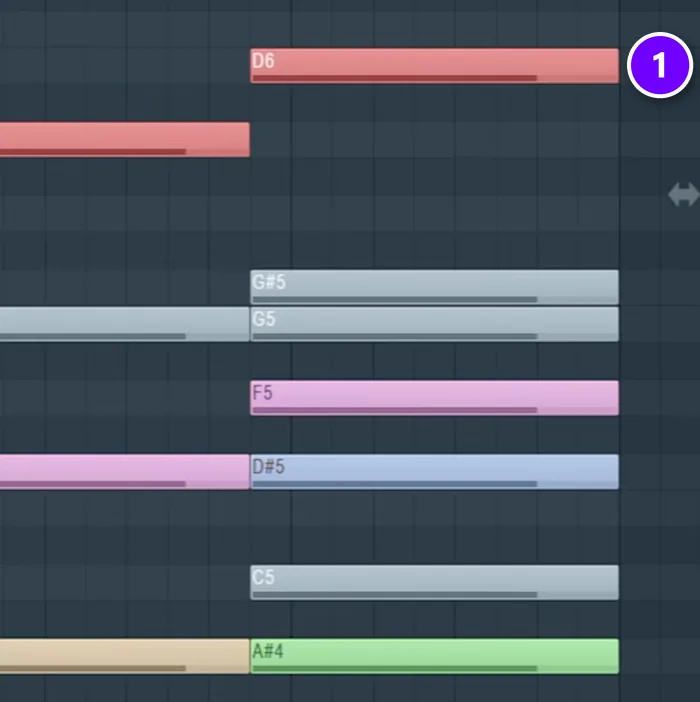
Task: Click the horizontal resize arrow icon
Action: coord(684,195)
